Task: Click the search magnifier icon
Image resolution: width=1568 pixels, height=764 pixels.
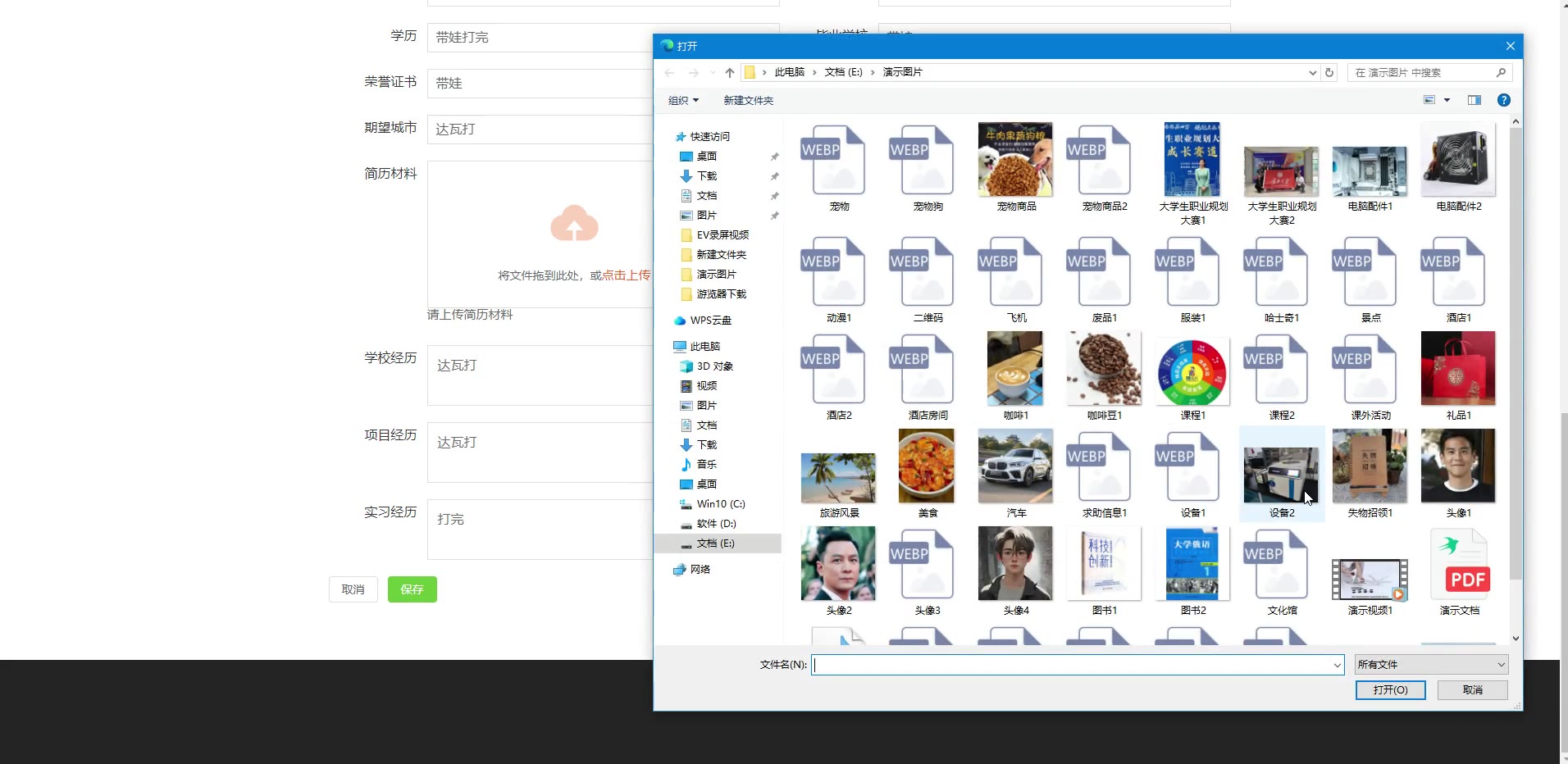Action: (x=1501, y=72)
